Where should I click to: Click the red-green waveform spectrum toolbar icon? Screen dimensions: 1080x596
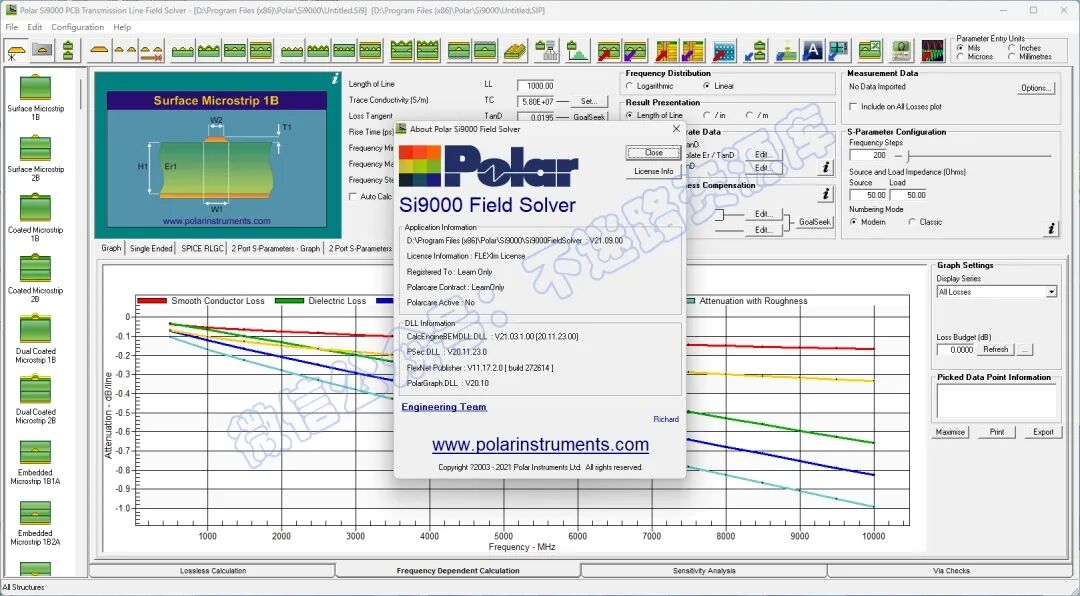point(933,50)
